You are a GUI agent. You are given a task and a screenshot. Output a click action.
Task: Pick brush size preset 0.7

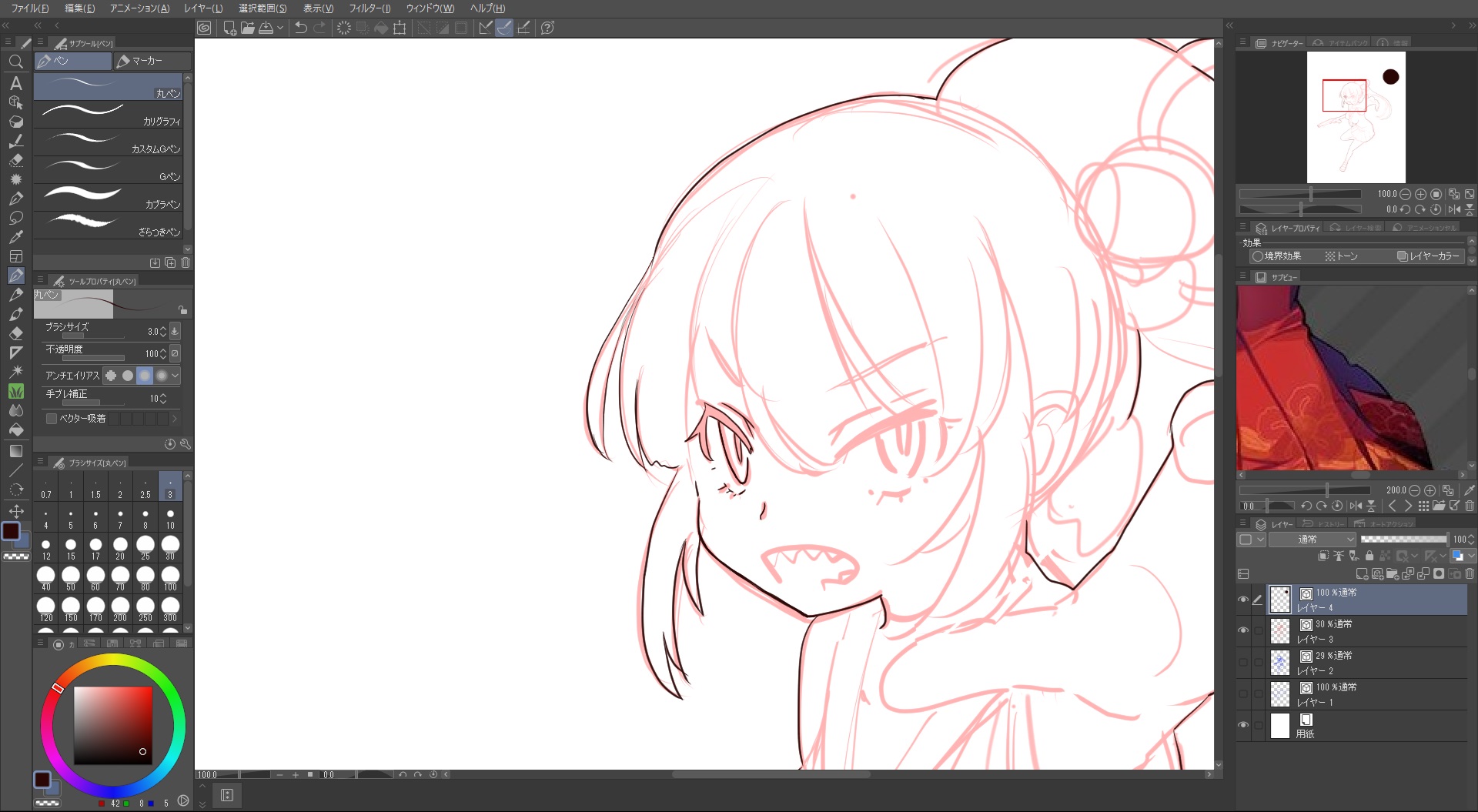tap(46, 487)
